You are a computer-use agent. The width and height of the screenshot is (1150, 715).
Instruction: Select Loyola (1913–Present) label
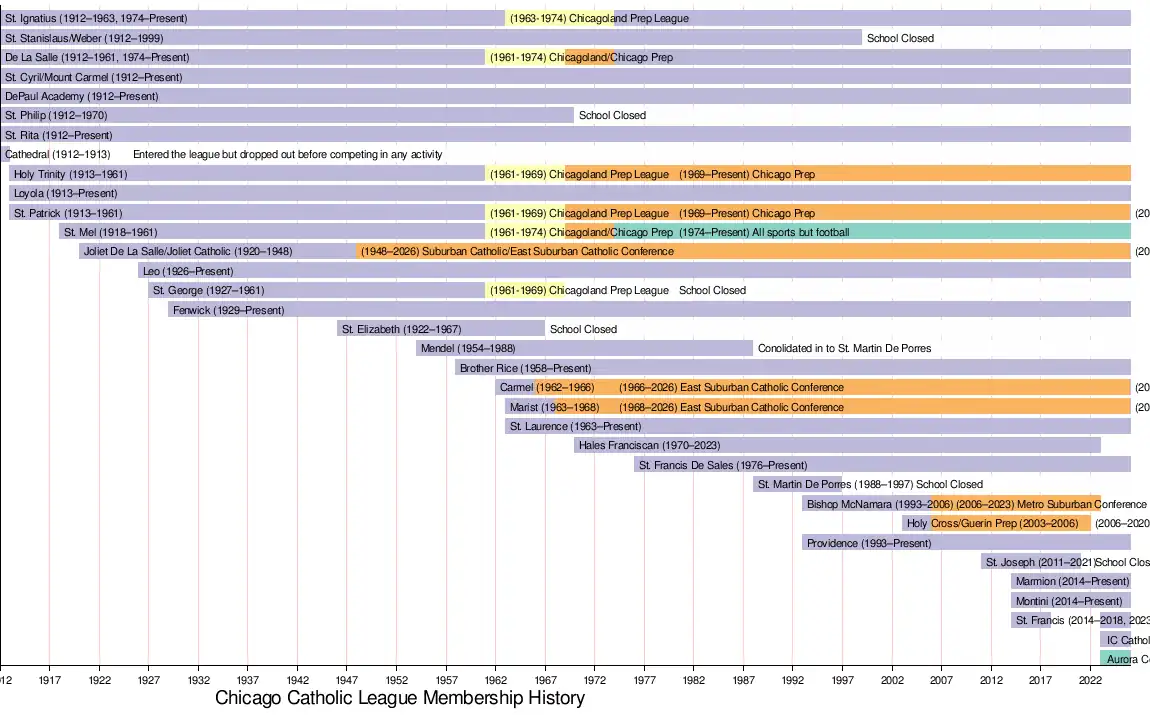[x=66, y=194]
